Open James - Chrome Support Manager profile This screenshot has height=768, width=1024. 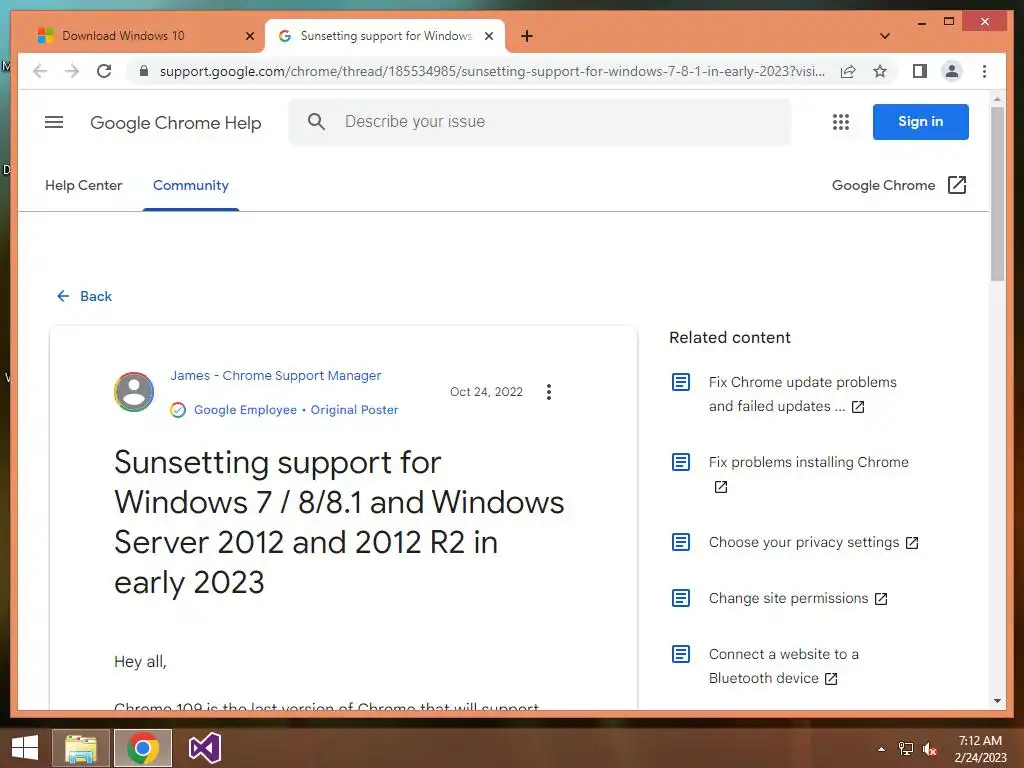pyautogui.click(x=276, y=376)
